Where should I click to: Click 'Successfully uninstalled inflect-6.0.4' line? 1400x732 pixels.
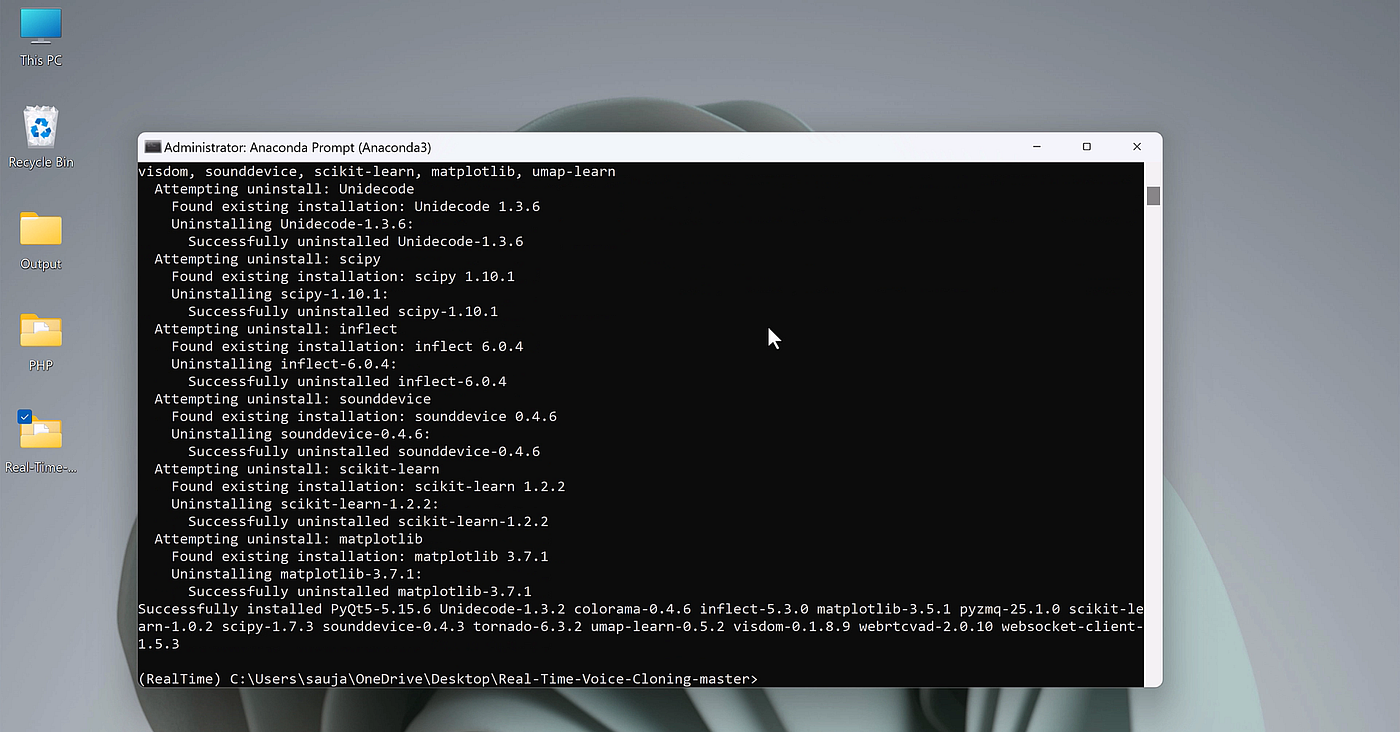347,381
